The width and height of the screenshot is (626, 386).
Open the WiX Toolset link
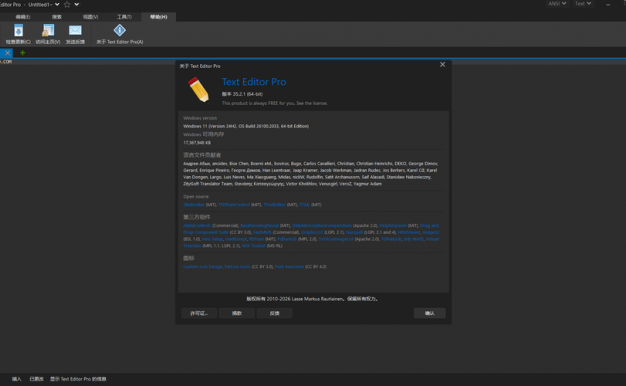click(x=254, y=246)
